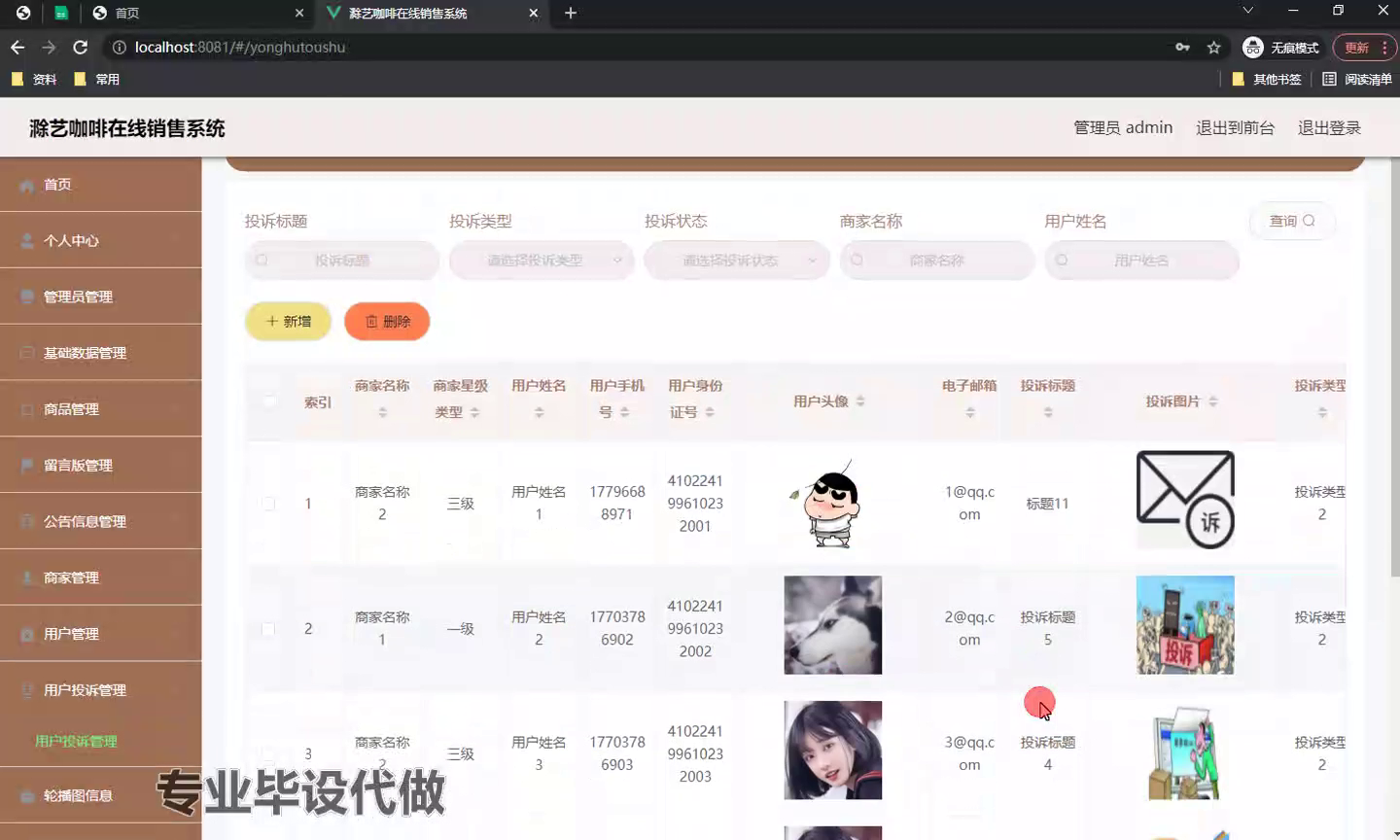Screen dimensions: 1400x840
Task: Click the envelope complaint image in row 1
Action: pyautogui.click(x=1185, y=500)
